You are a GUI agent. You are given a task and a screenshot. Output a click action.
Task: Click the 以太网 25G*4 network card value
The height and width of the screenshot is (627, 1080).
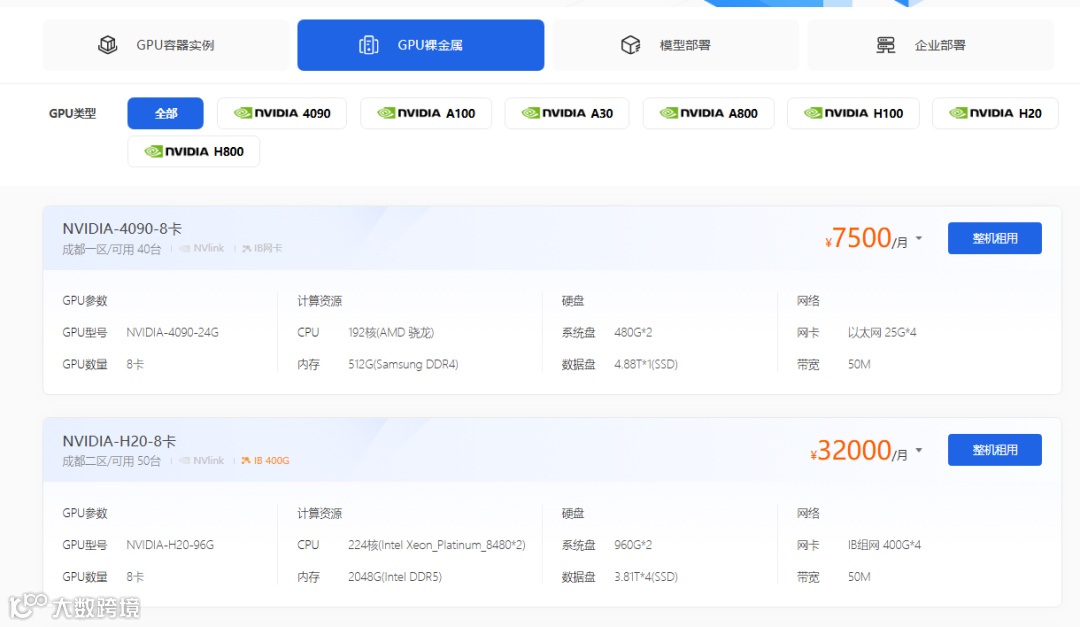[x=882, y=333]
